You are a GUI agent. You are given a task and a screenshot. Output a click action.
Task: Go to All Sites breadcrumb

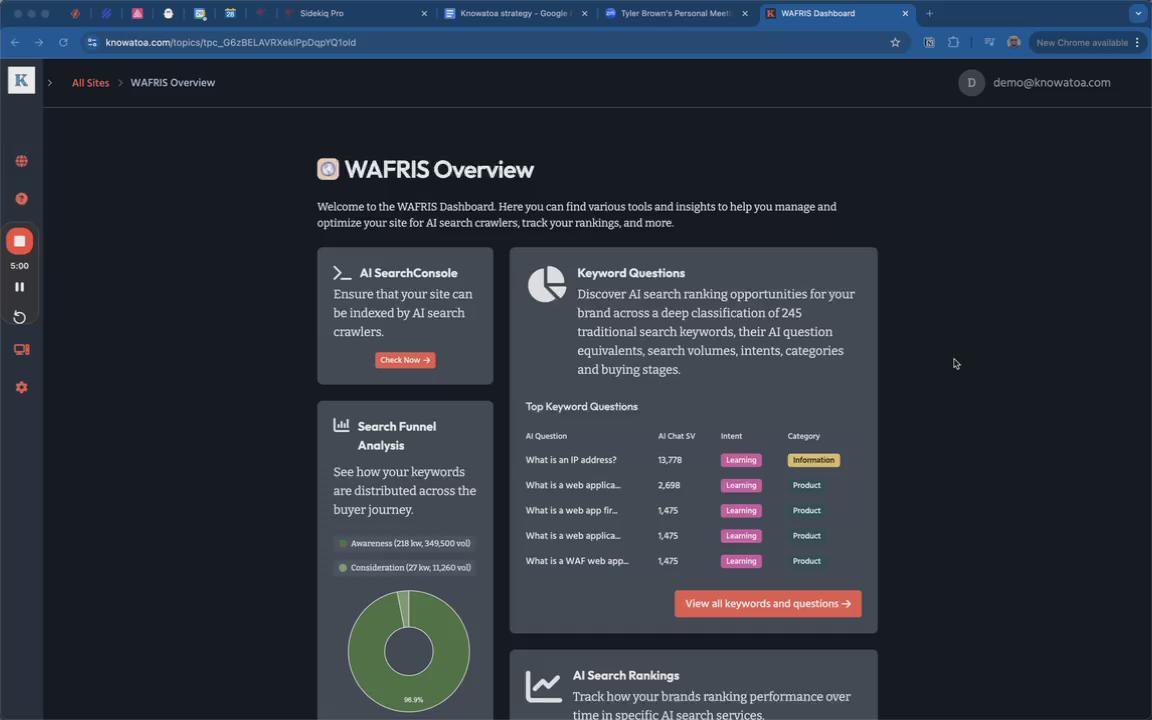pyautogui.click(x=90, y=83)
